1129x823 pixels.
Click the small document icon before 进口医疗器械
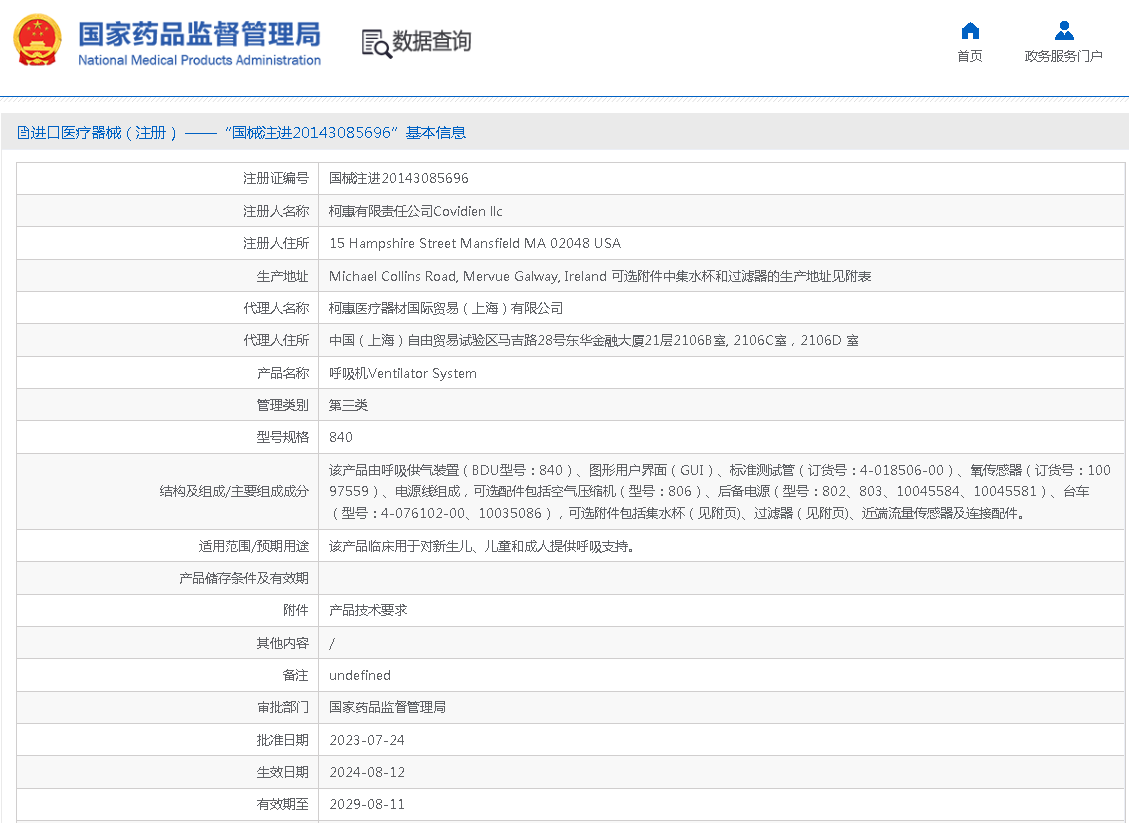pos(23,133)
